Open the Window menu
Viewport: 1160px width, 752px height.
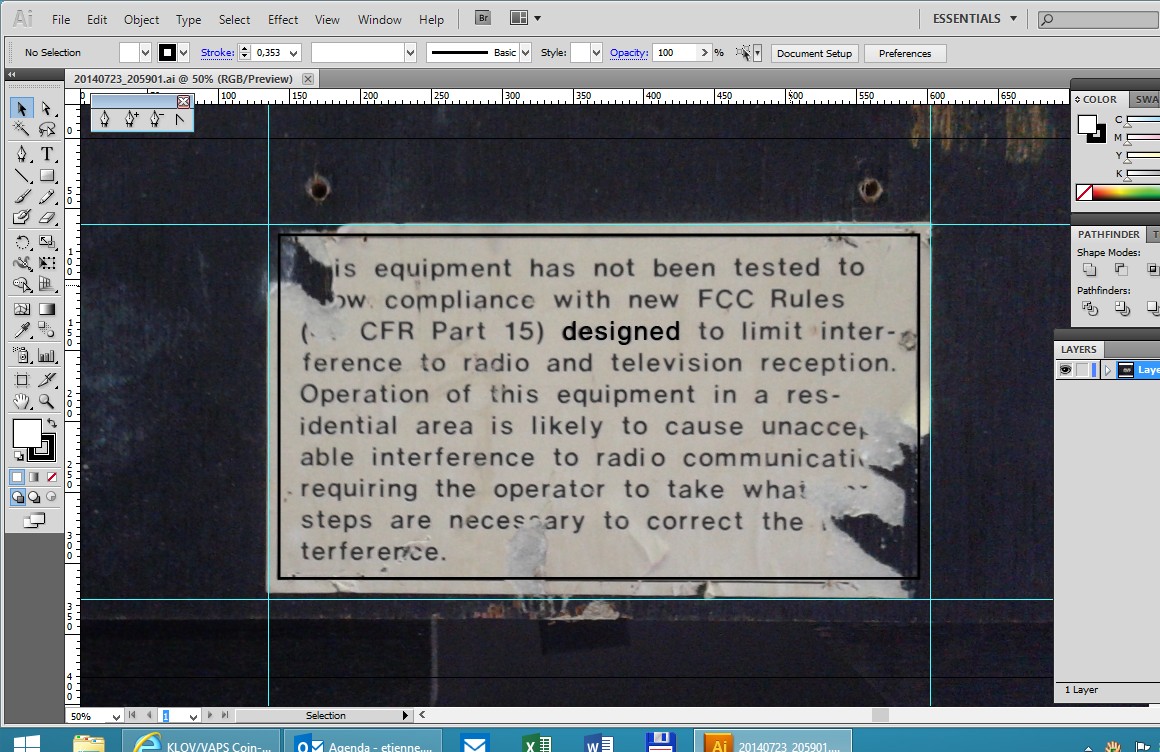[380, 20]
